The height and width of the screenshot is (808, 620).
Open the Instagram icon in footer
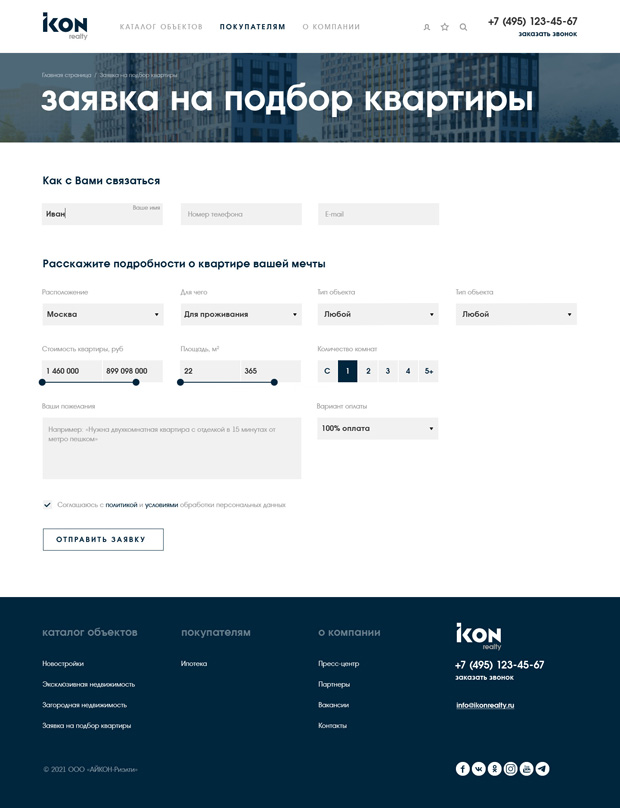click(510, 769)
